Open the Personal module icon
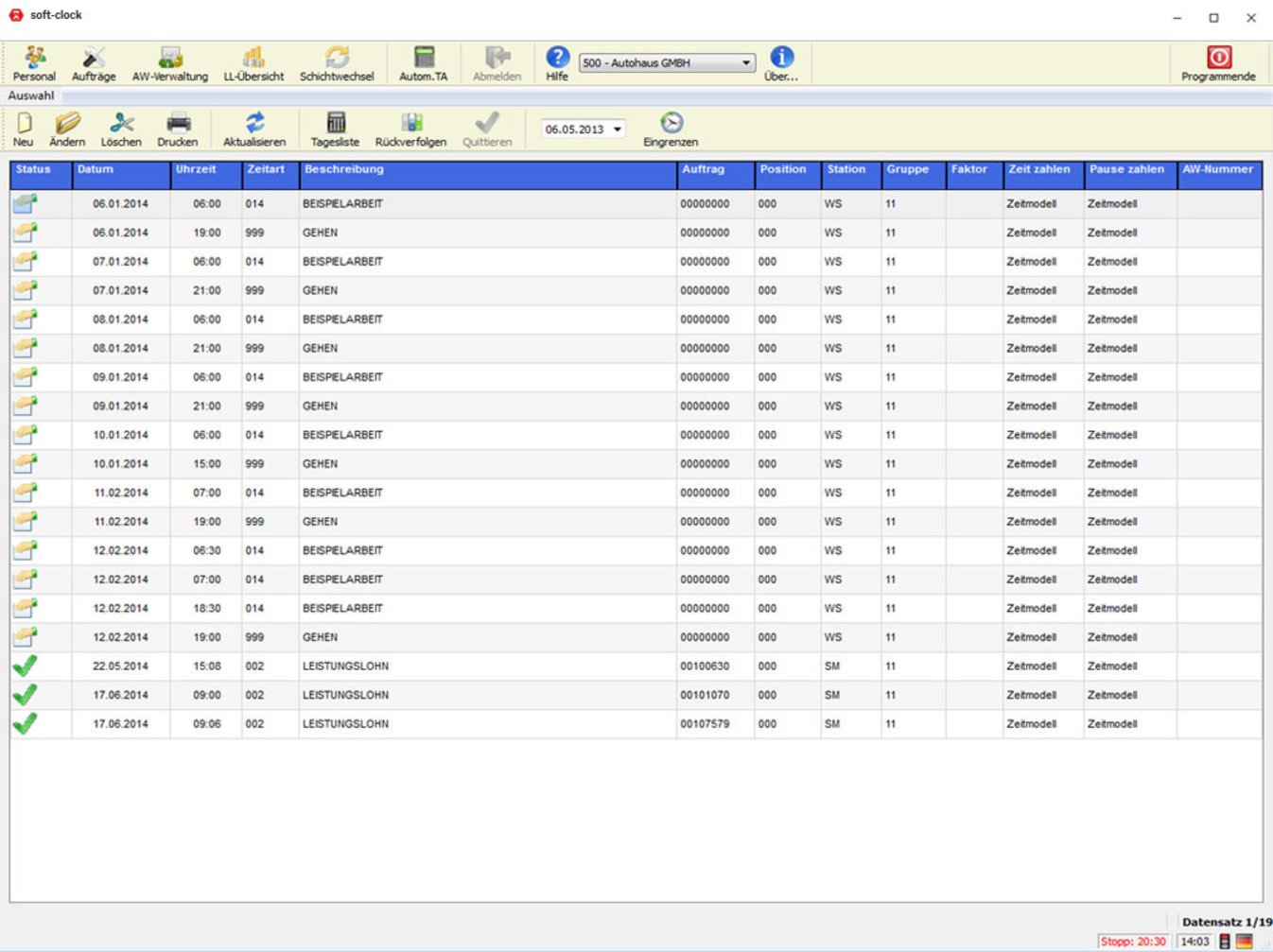This screenshot has height=952, width=1273. coord(34,57)
